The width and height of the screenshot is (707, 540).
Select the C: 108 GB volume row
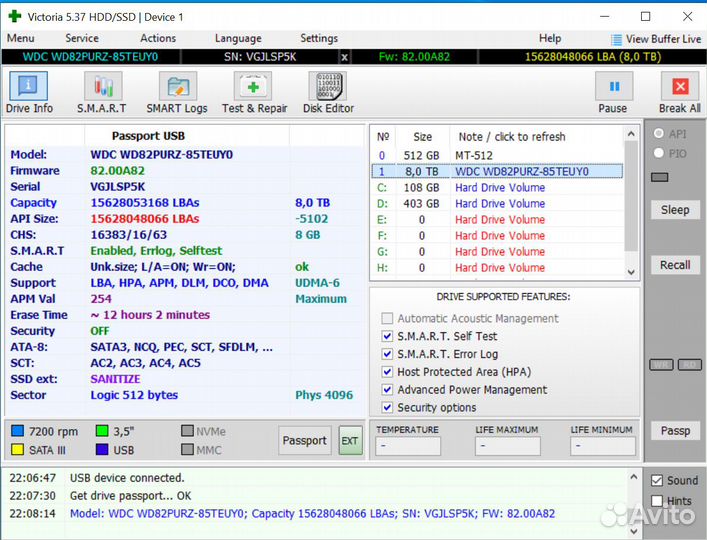pyautogui.click(x=497, y=188)
